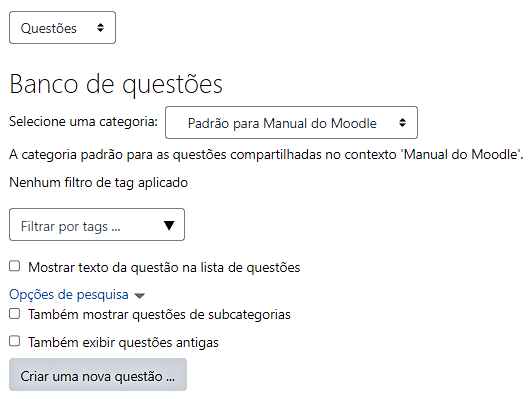This screenshot has height=399, width=528.
Task: Click the up-down arrow icon in Questões selector
Action: tap(100, 28)
